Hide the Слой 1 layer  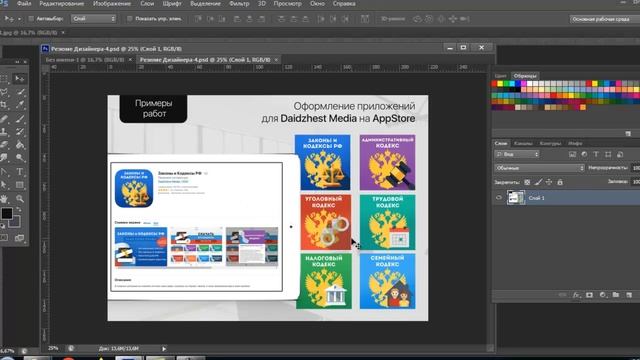tap(499, 198)
